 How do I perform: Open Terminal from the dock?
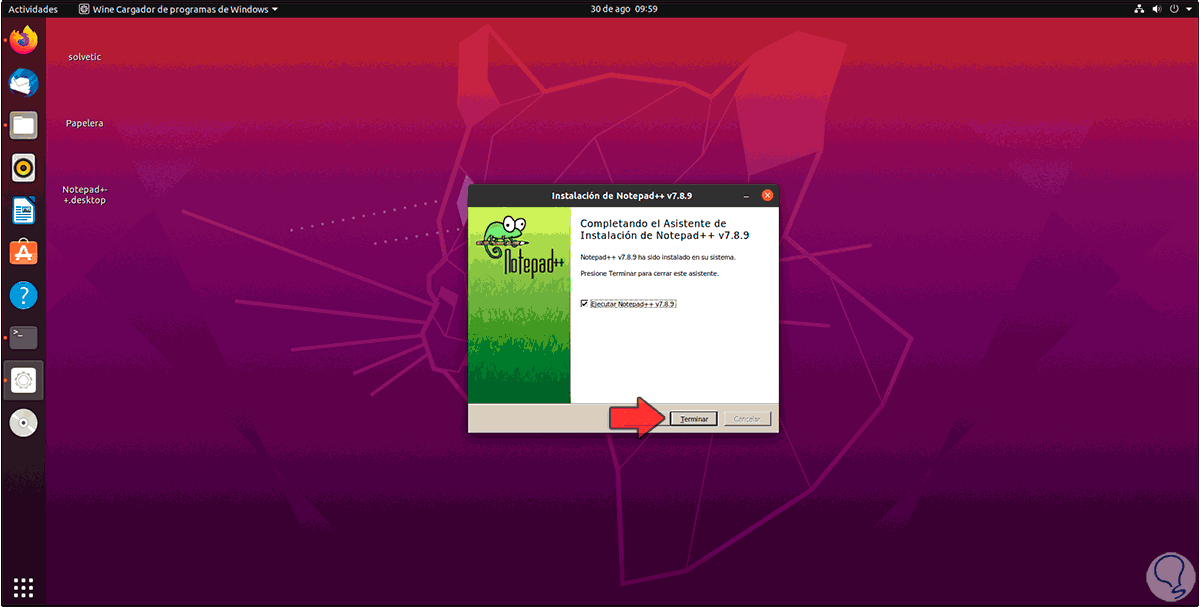pyautogui.click(x=24, y=337)
